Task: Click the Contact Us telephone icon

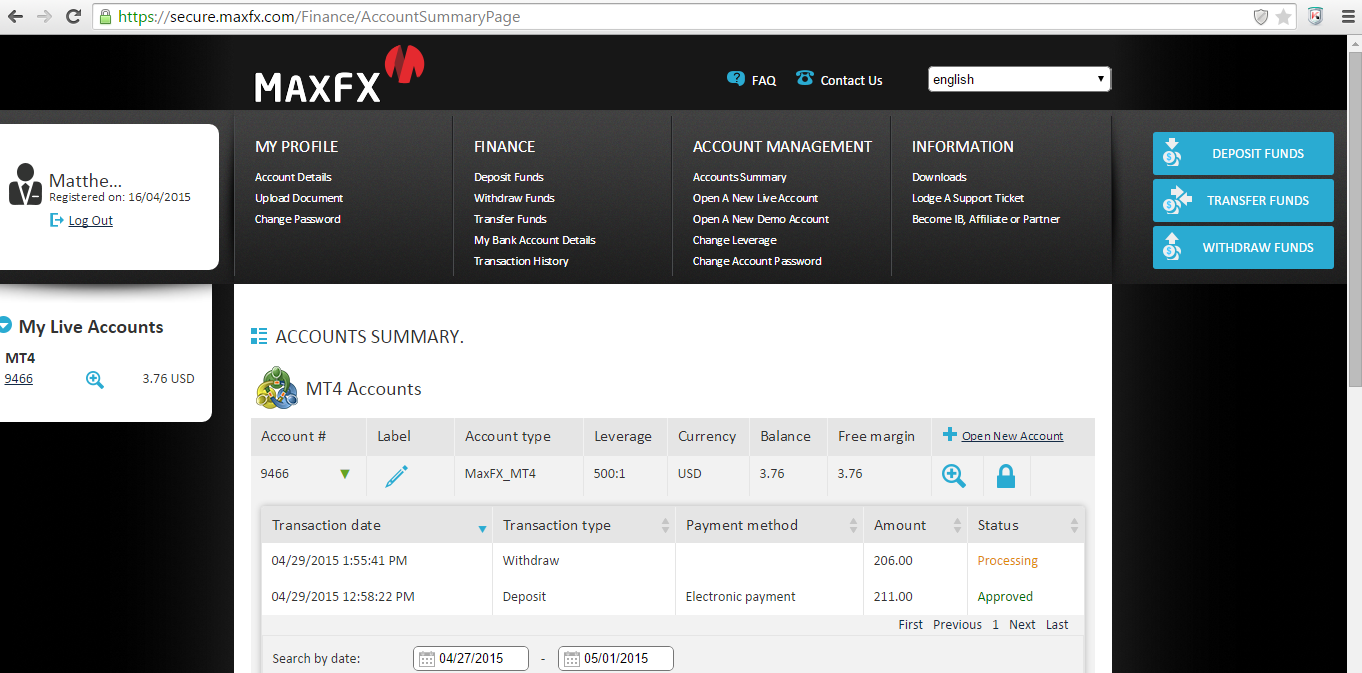Action: [x=805, y=78]
